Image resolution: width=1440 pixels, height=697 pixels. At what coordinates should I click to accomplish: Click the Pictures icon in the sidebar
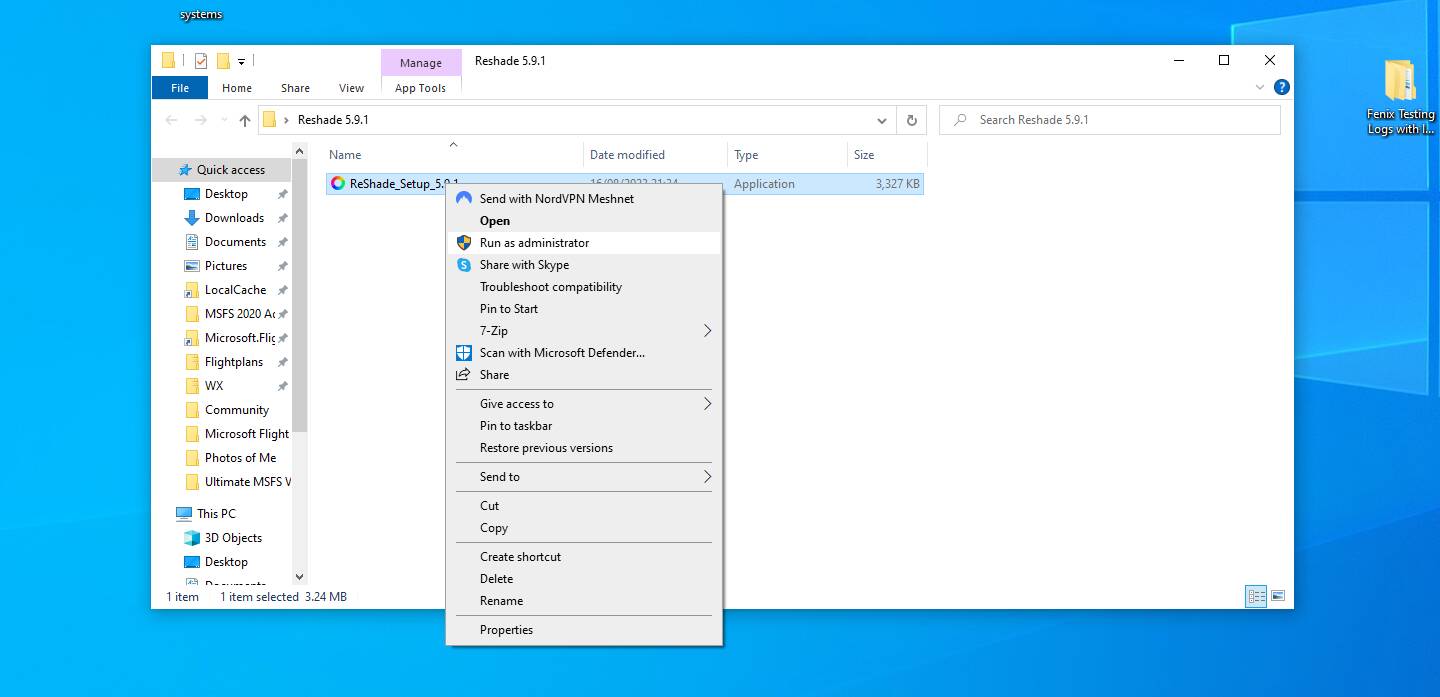pos(192,266)
